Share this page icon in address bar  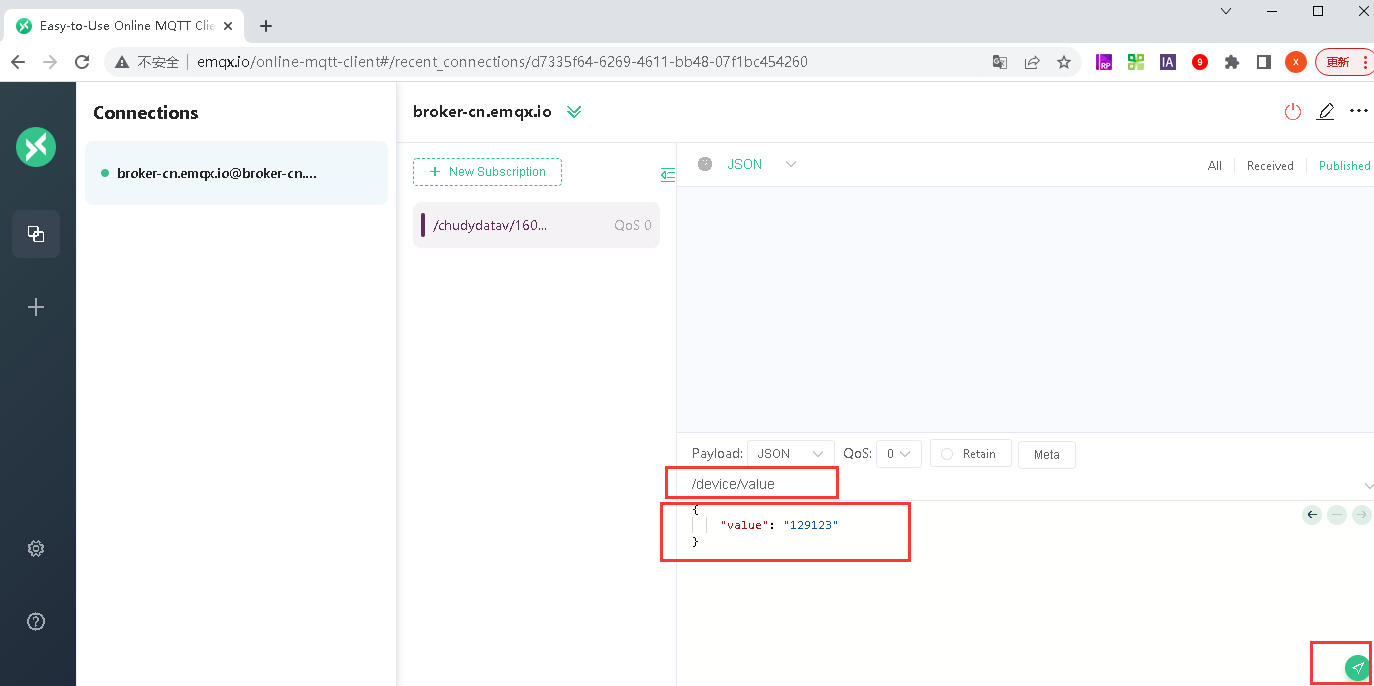1032,62
